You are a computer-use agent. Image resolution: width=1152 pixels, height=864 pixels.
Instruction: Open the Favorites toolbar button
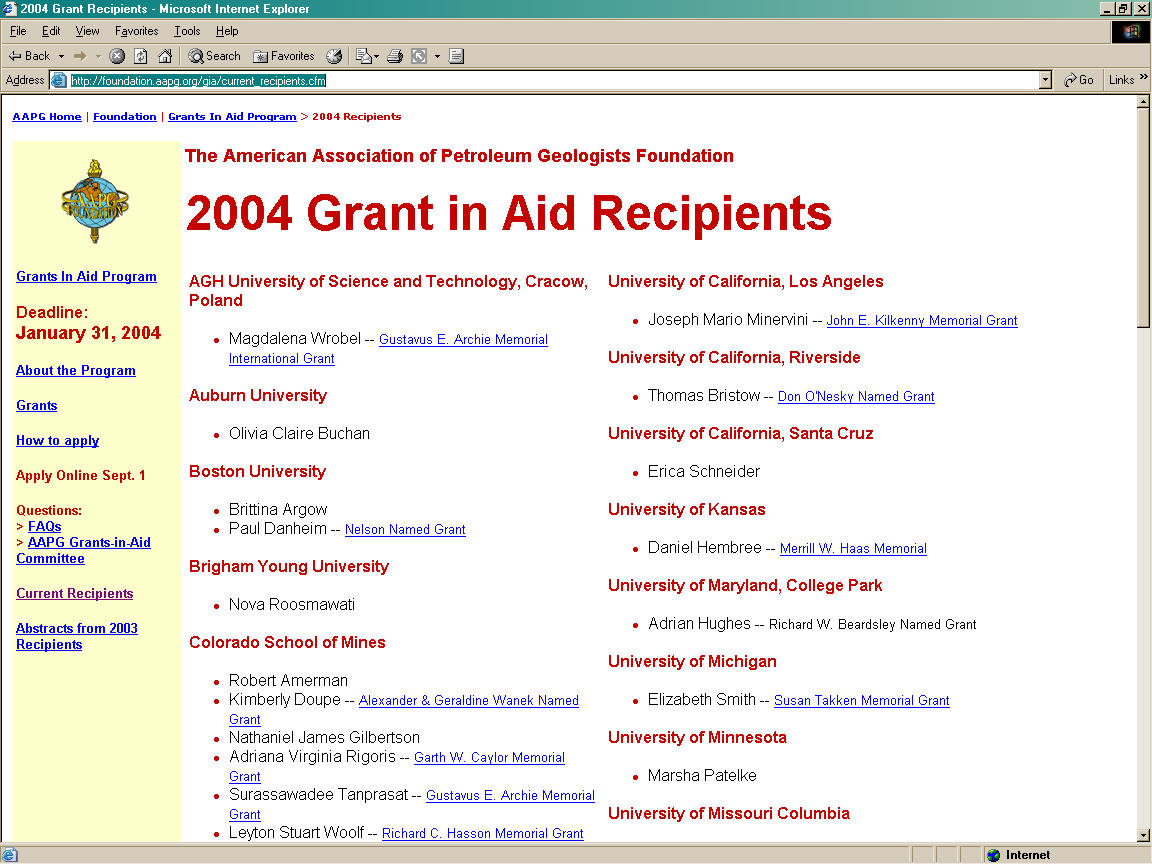[x=284, y=56]
